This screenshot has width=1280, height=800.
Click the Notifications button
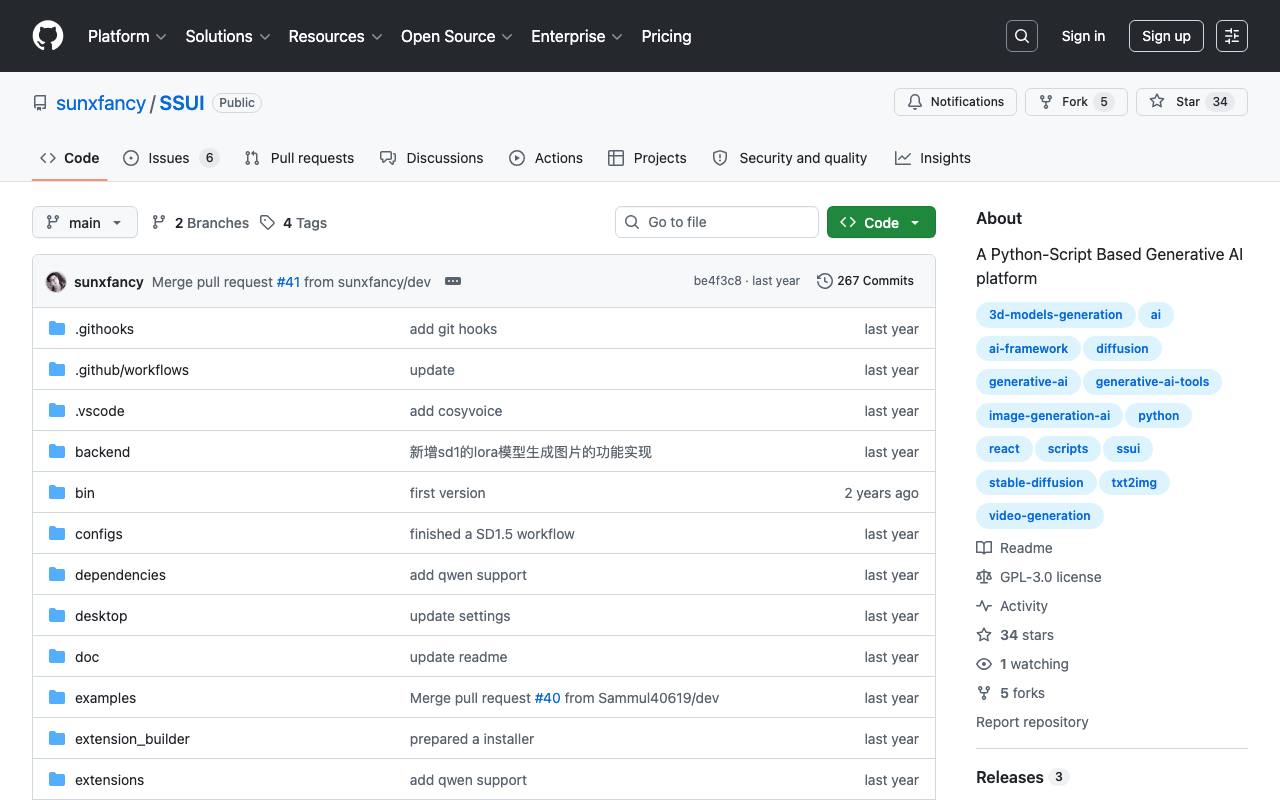(955, 102)
